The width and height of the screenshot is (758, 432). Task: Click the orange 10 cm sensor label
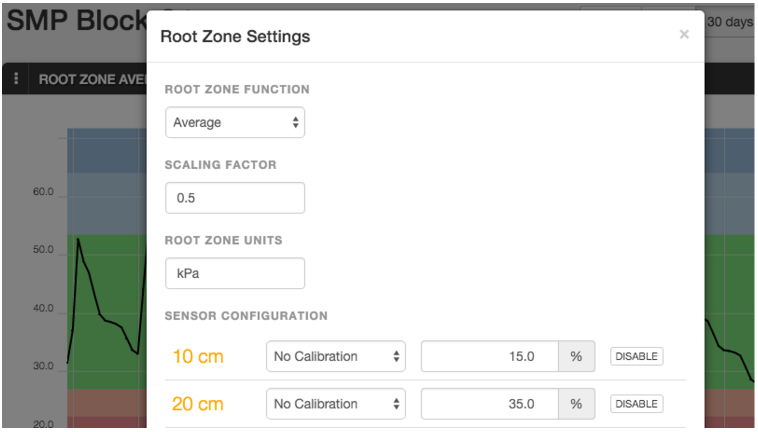click(198, 356)
